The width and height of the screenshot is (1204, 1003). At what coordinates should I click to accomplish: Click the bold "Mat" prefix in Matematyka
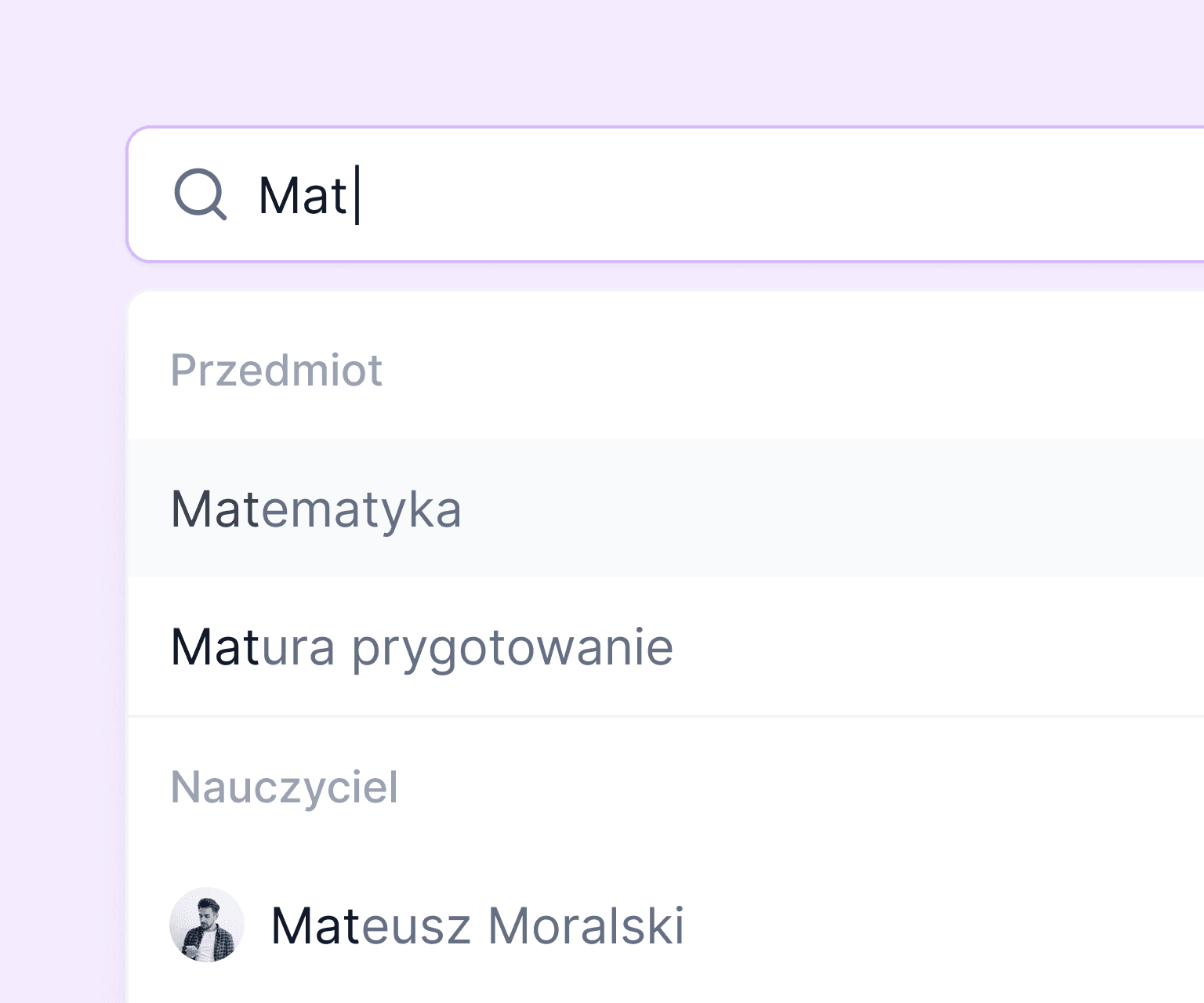tap(215, 509)
